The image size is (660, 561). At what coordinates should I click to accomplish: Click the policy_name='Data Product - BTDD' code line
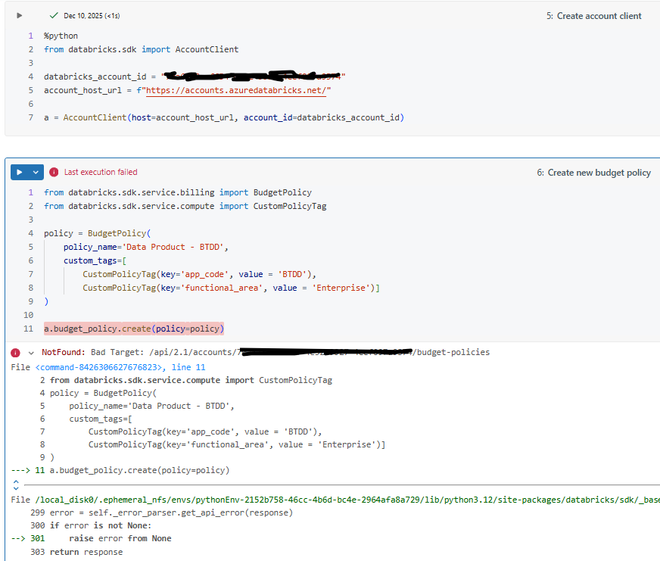pyautogui.click(x=146, y=247)
